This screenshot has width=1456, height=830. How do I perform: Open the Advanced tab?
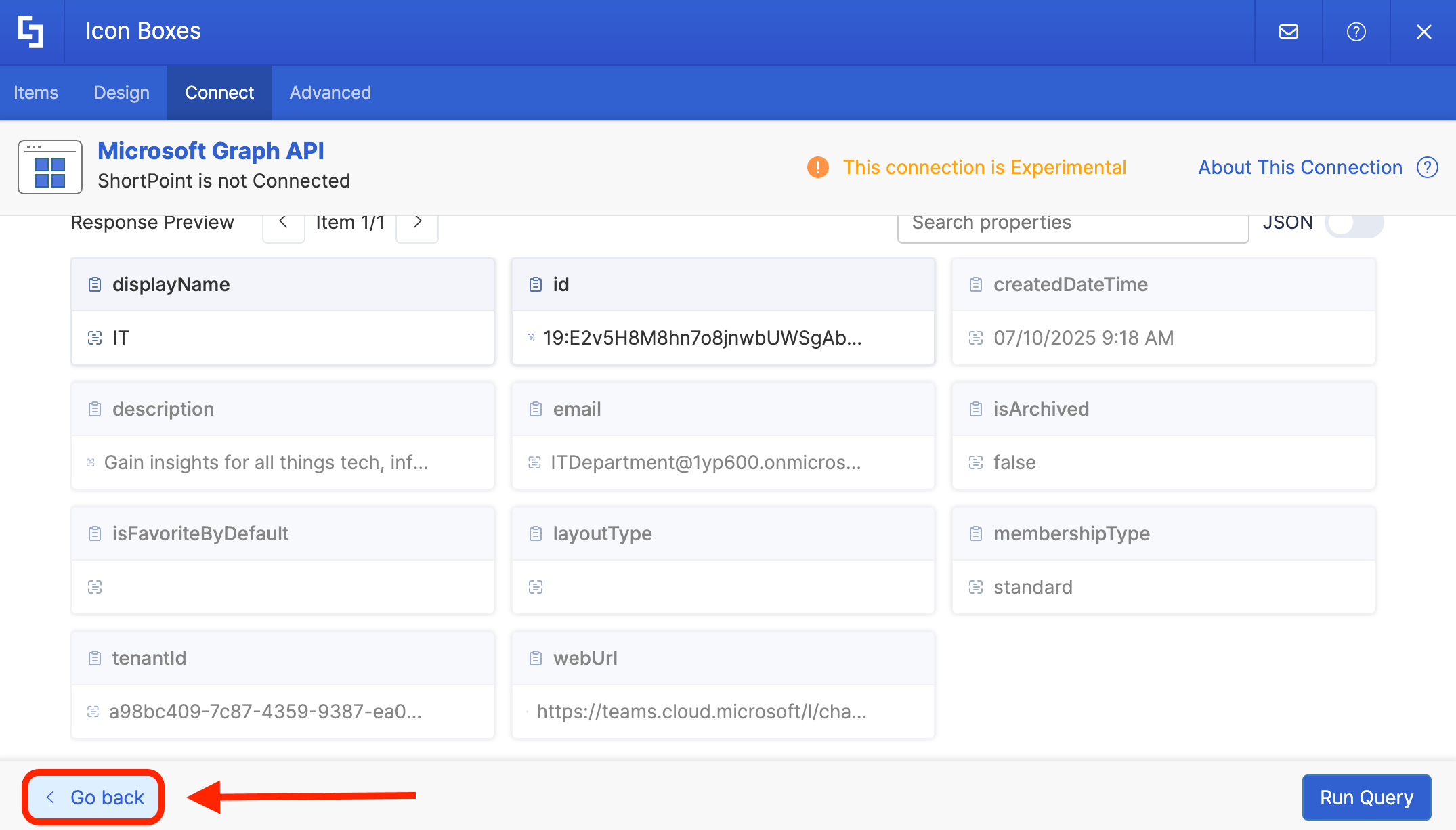click(330, 93)
